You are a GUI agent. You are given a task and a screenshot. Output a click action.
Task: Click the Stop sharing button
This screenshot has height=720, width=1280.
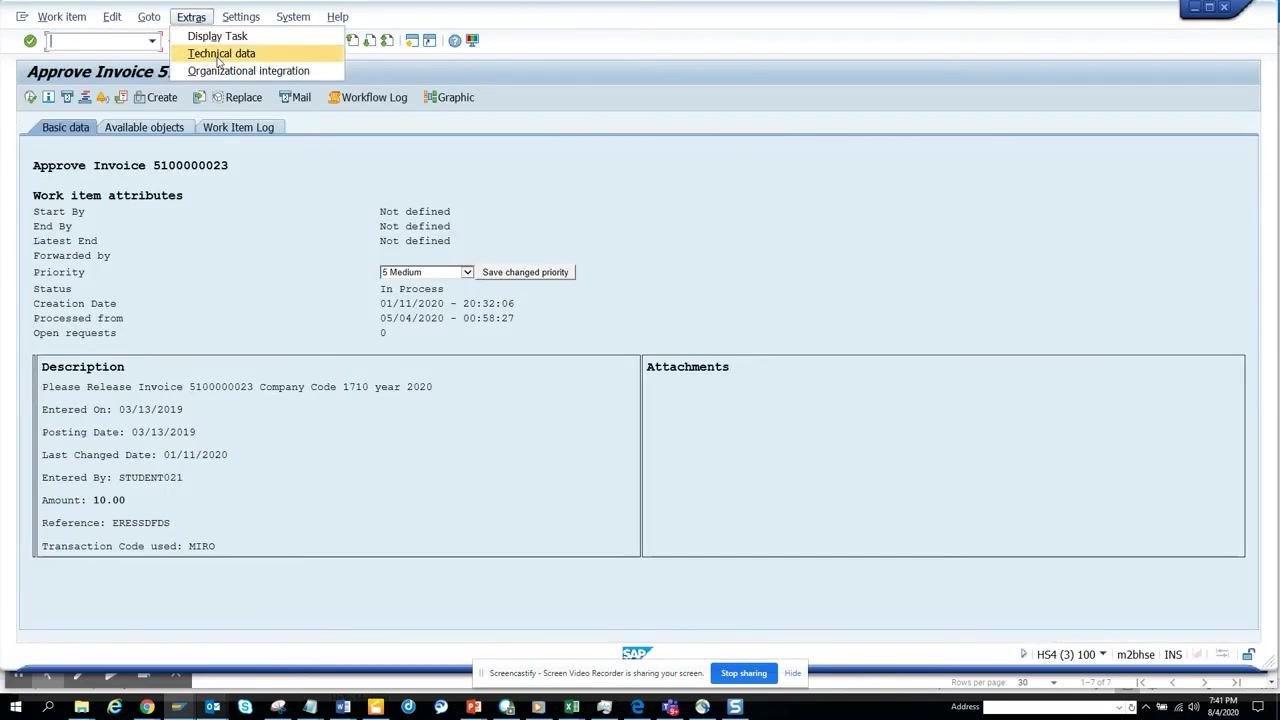click(744, 673)
